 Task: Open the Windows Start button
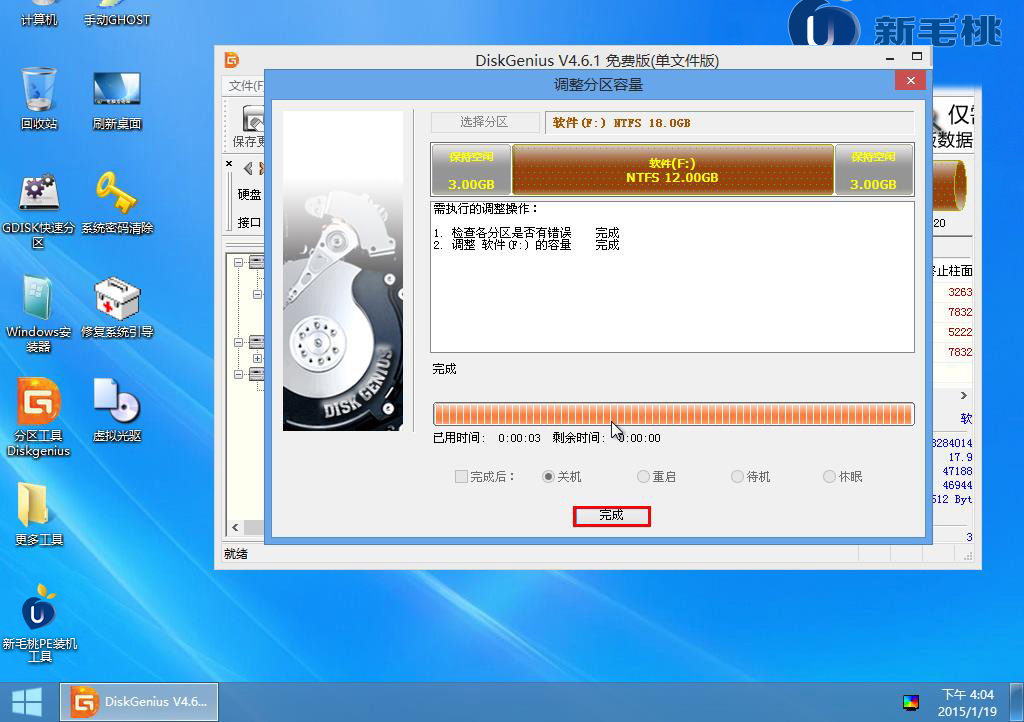[27, 702]
